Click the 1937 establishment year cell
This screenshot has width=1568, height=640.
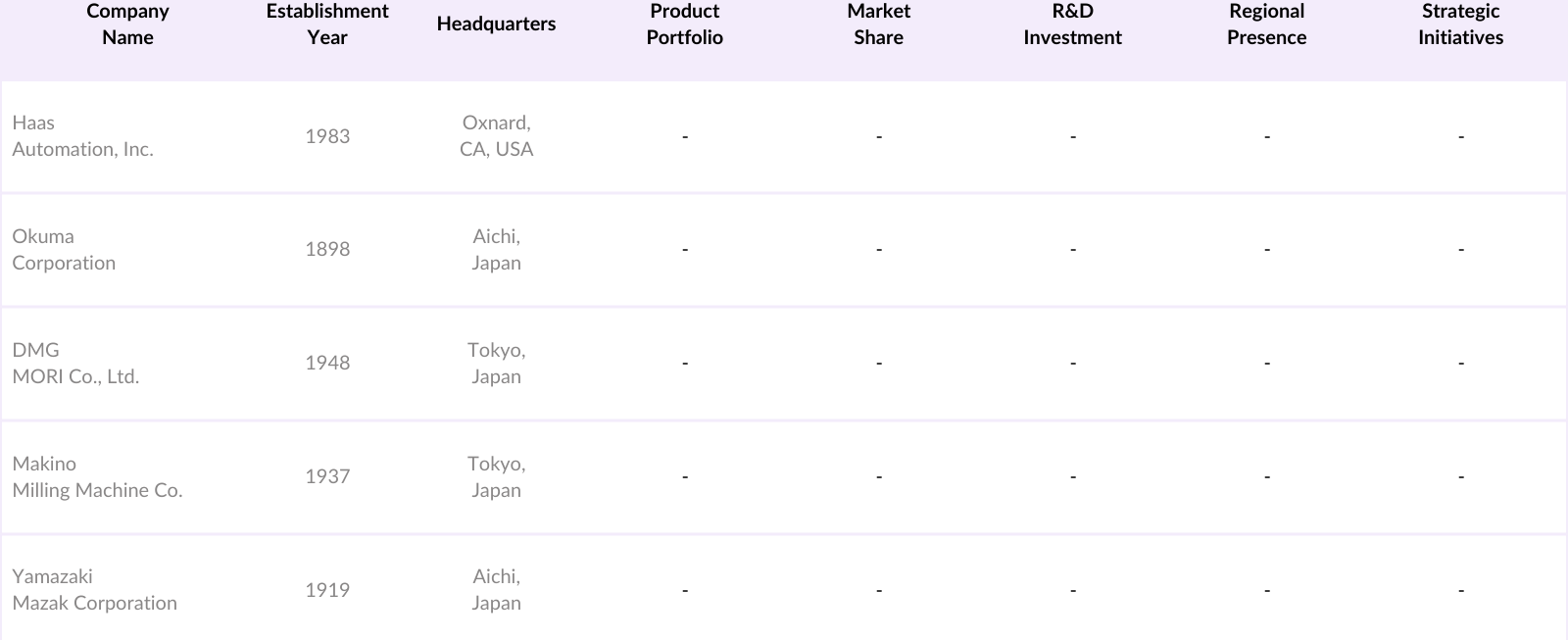(327, 477)
